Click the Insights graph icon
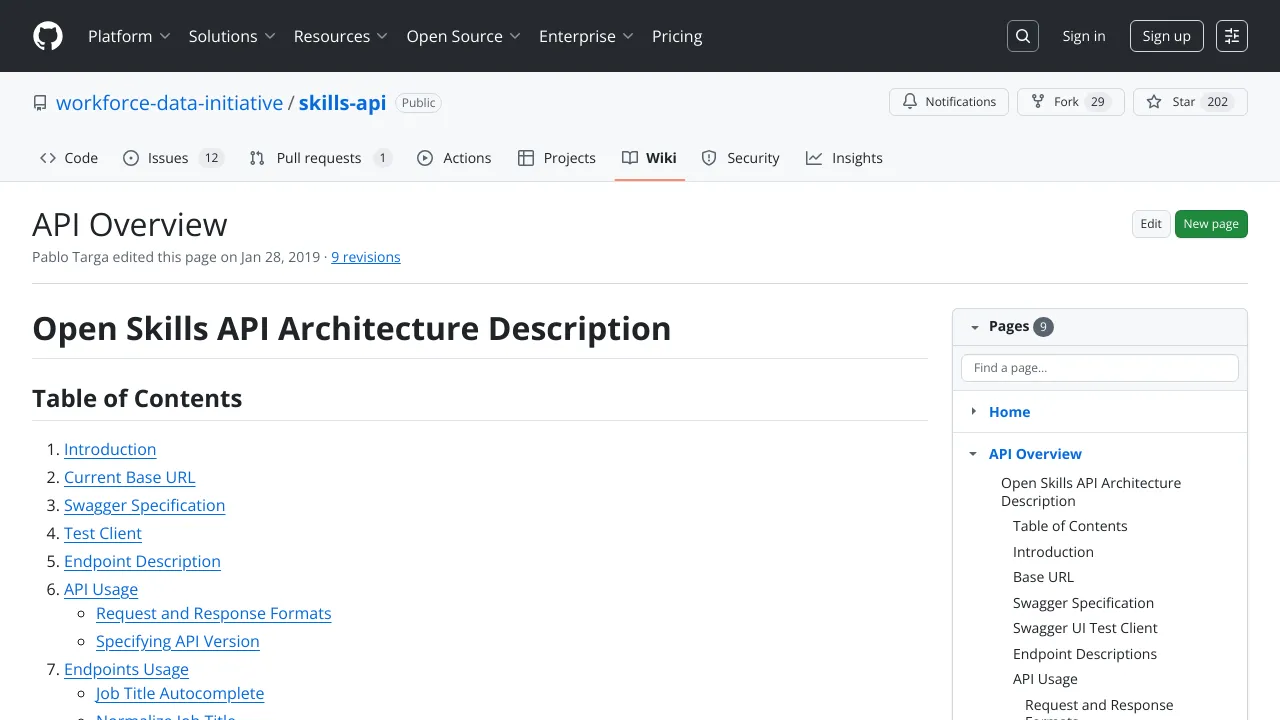This screenshot has width=1280, height=720. 814,158
